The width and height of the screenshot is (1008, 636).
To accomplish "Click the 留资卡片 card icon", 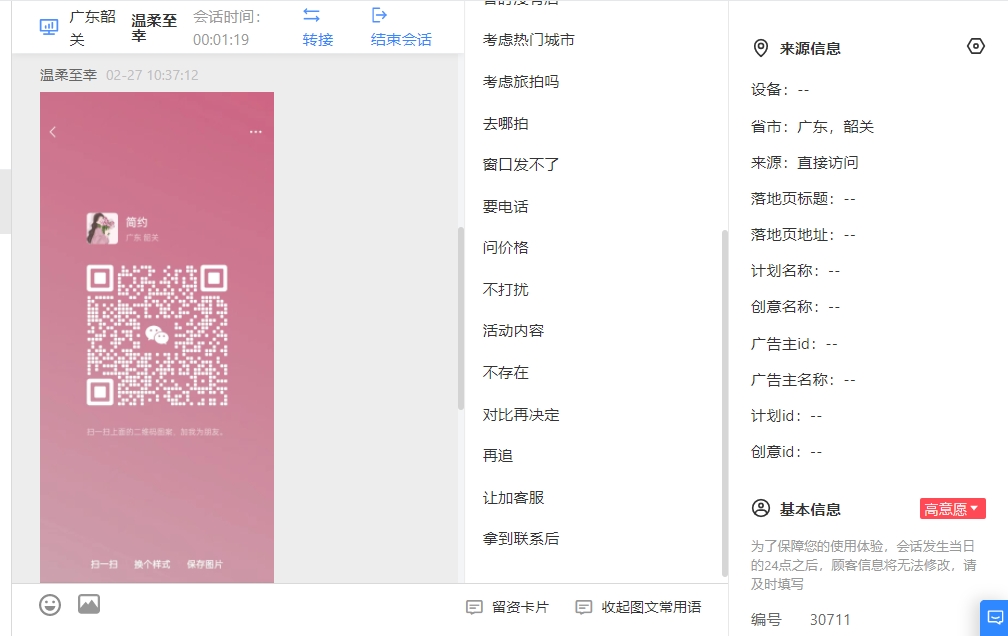I will click(474, 607).
